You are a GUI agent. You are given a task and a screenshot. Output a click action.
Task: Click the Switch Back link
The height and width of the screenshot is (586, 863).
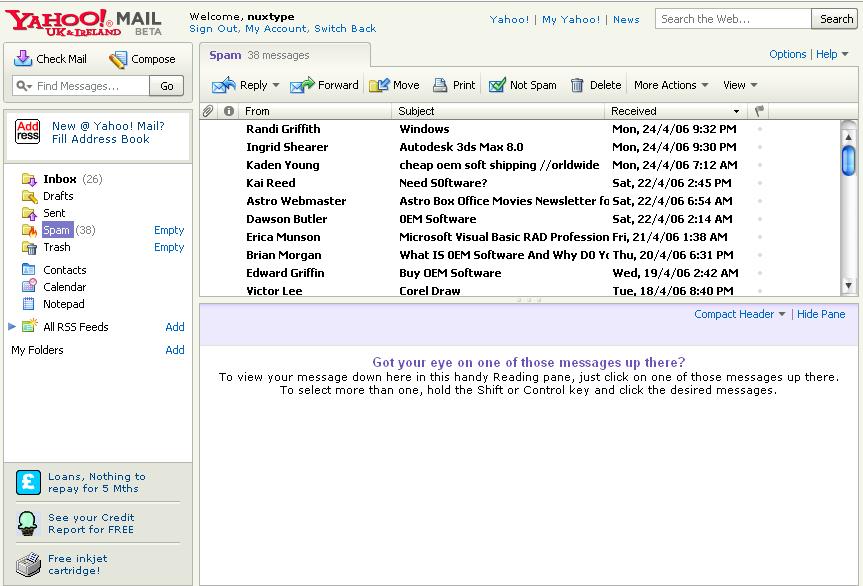click(345, 29)
